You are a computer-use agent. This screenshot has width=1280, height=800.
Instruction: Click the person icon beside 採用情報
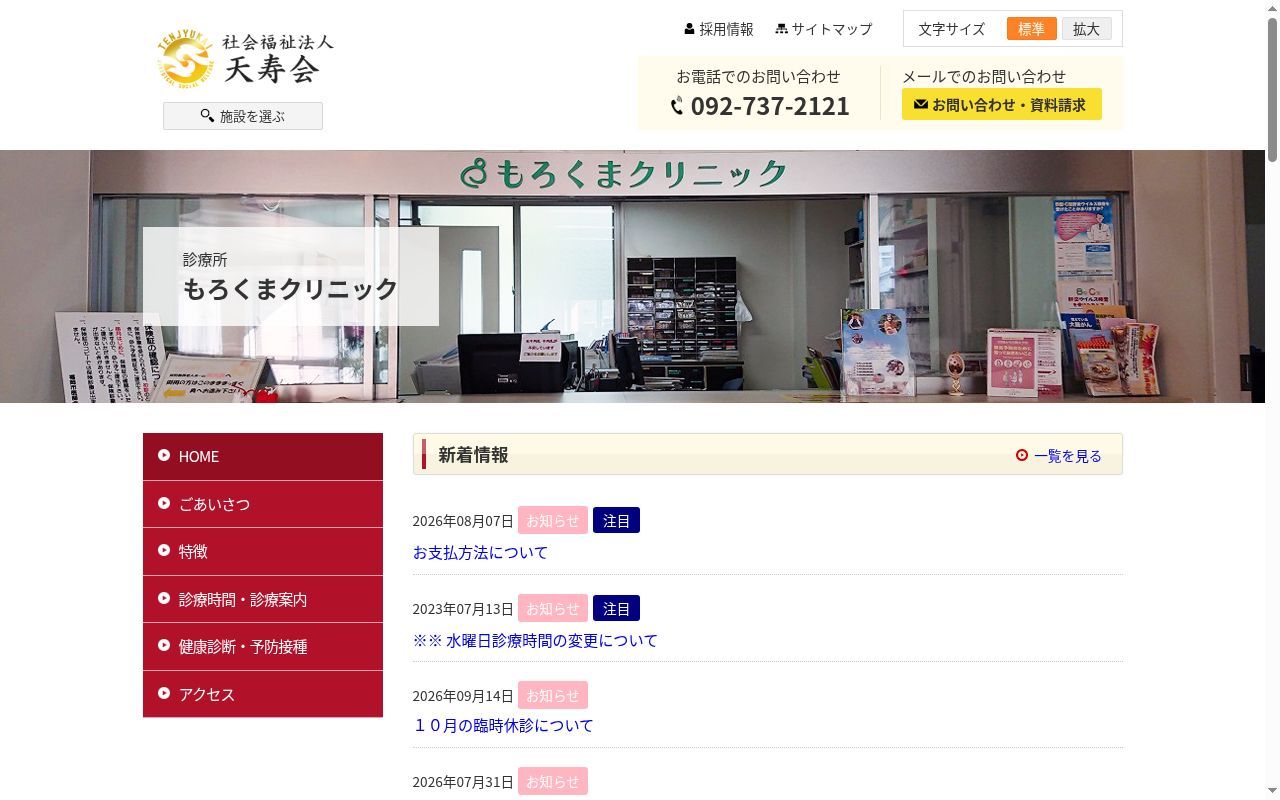pyautogui.click(x=689, y=29)
